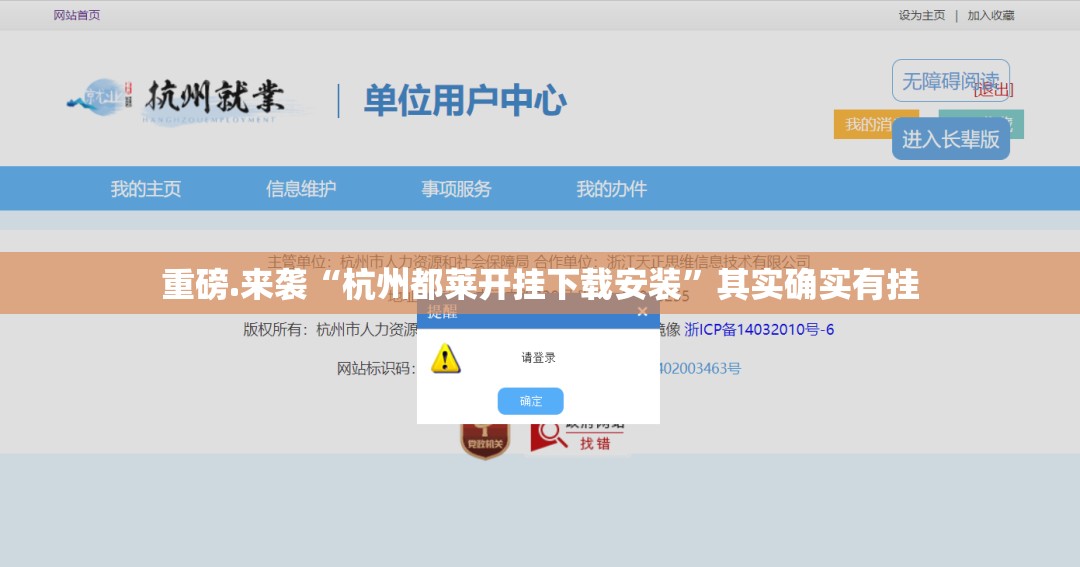Select the 事项服务 menu item

456,188
